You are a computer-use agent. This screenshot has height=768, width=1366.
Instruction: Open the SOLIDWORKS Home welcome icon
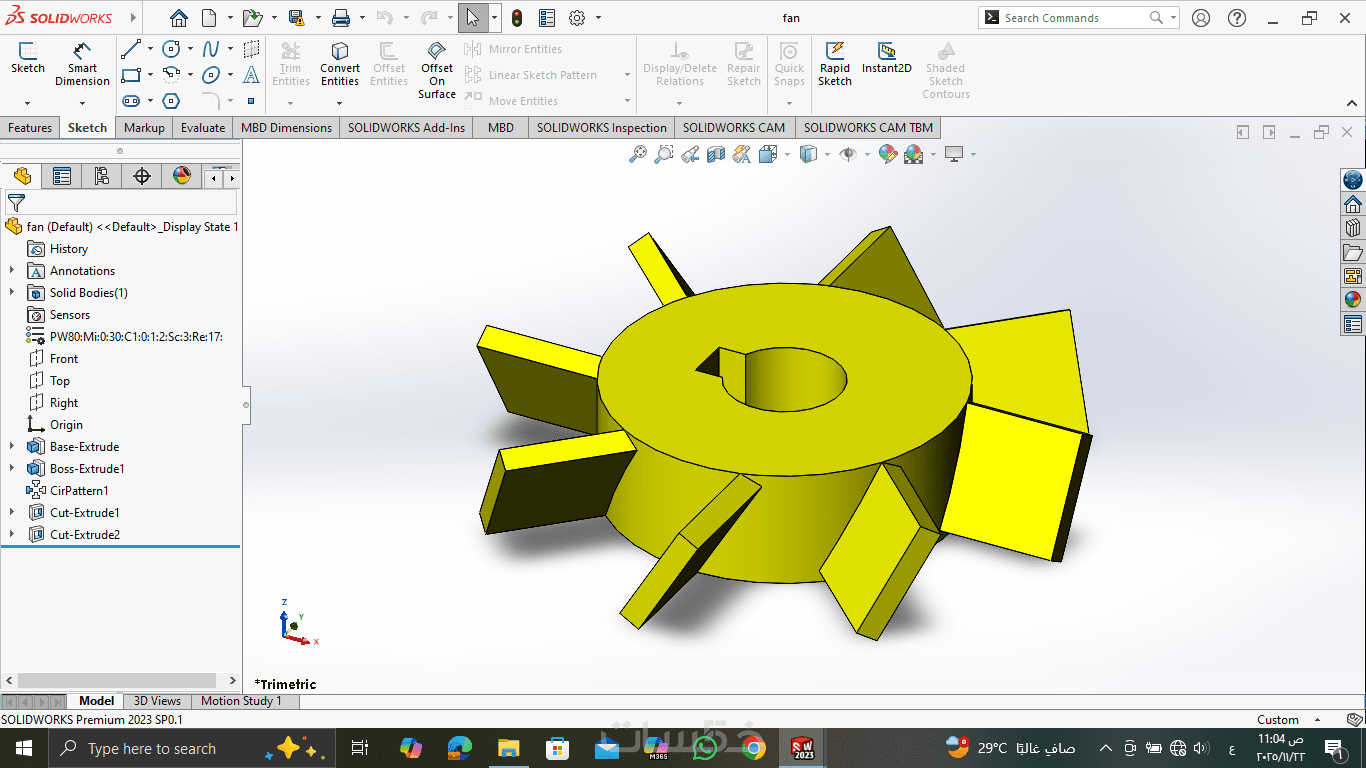tap(179, 18)
